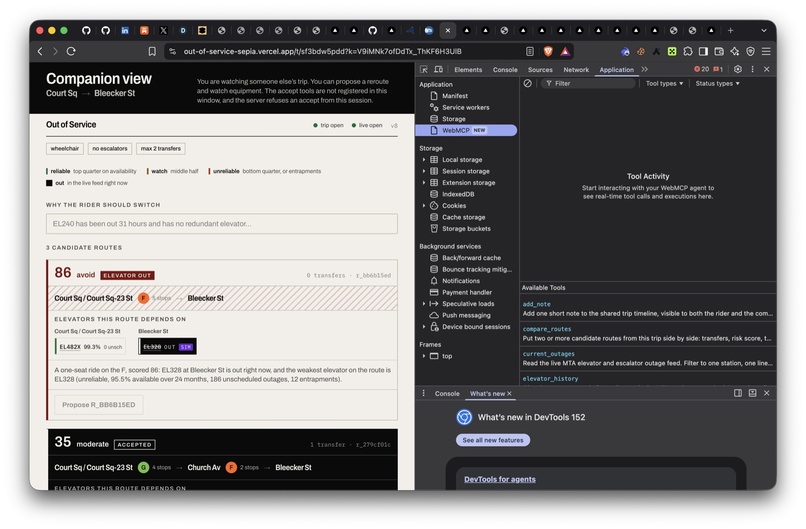Expand the Session storage tree node
The image size is (806, 529).
(x=424, y=171)
